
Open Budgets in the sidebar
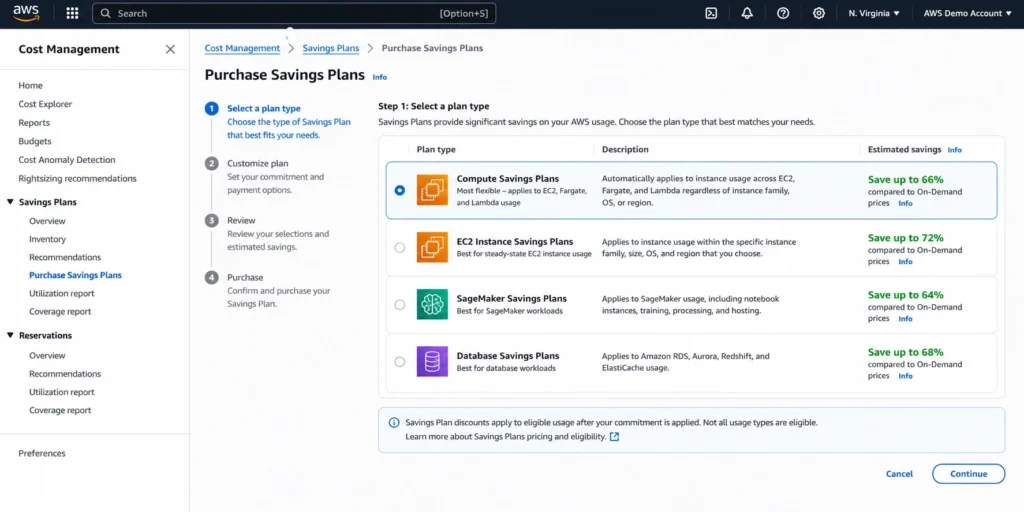(35, 141)
